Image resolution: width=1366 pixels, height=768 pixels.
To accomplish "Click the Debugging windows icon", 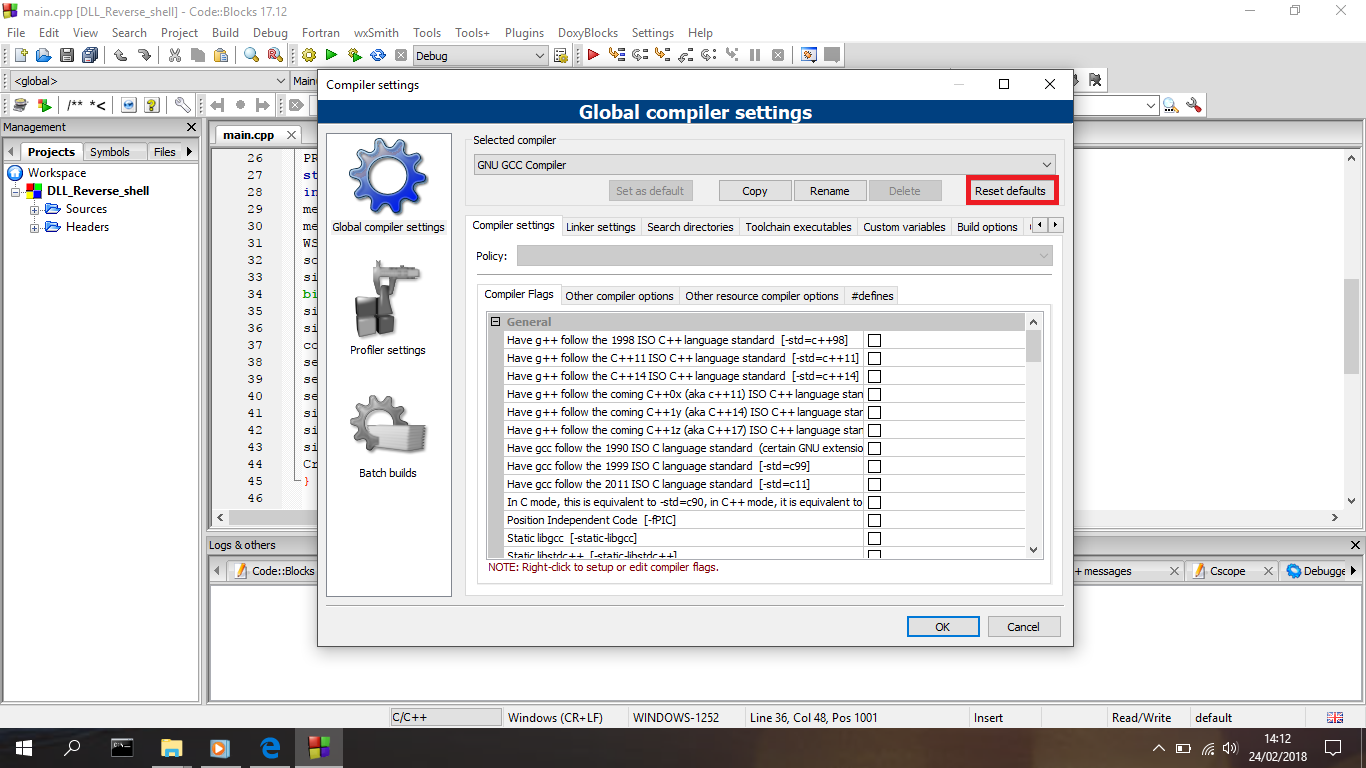I will [x=809, y=55].
